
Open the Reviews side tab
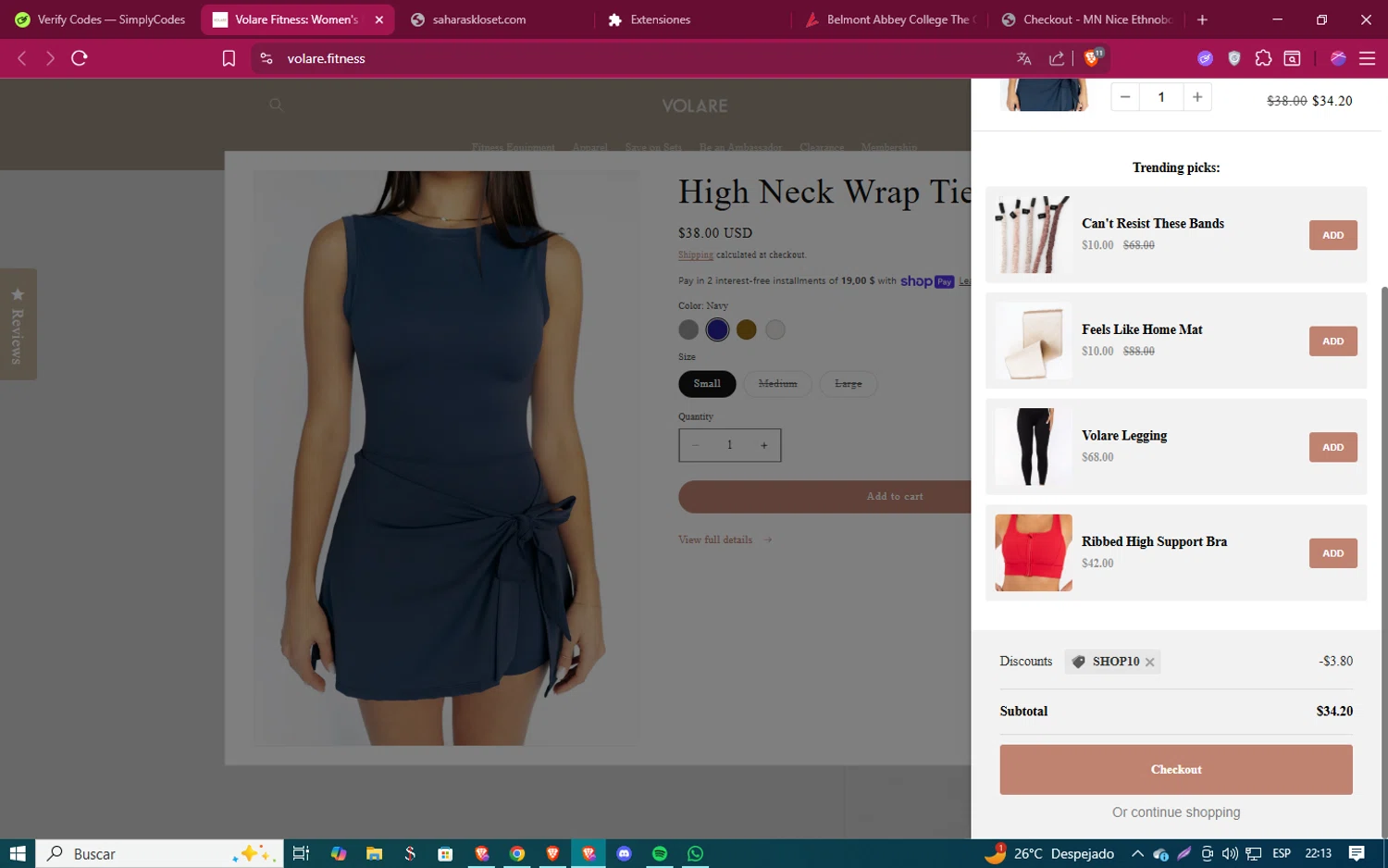tap(18, 324)
